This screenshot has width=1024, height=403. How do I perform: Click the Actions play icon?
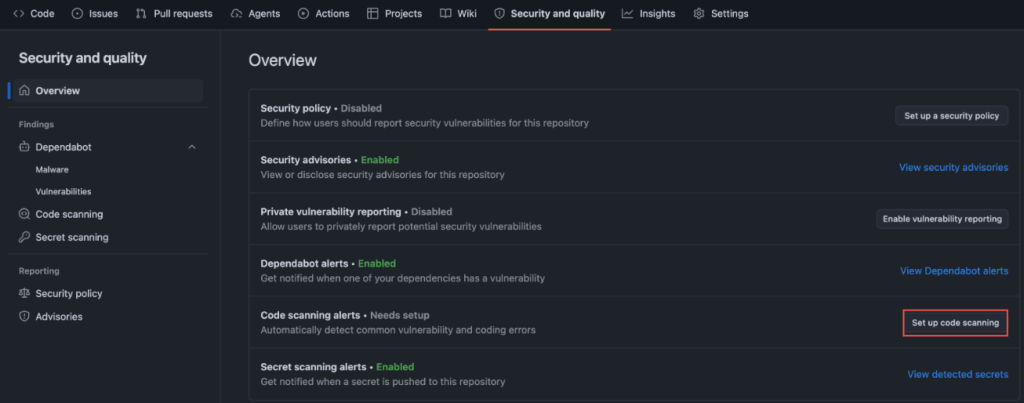pyautogui.click(x=303, y=13)
